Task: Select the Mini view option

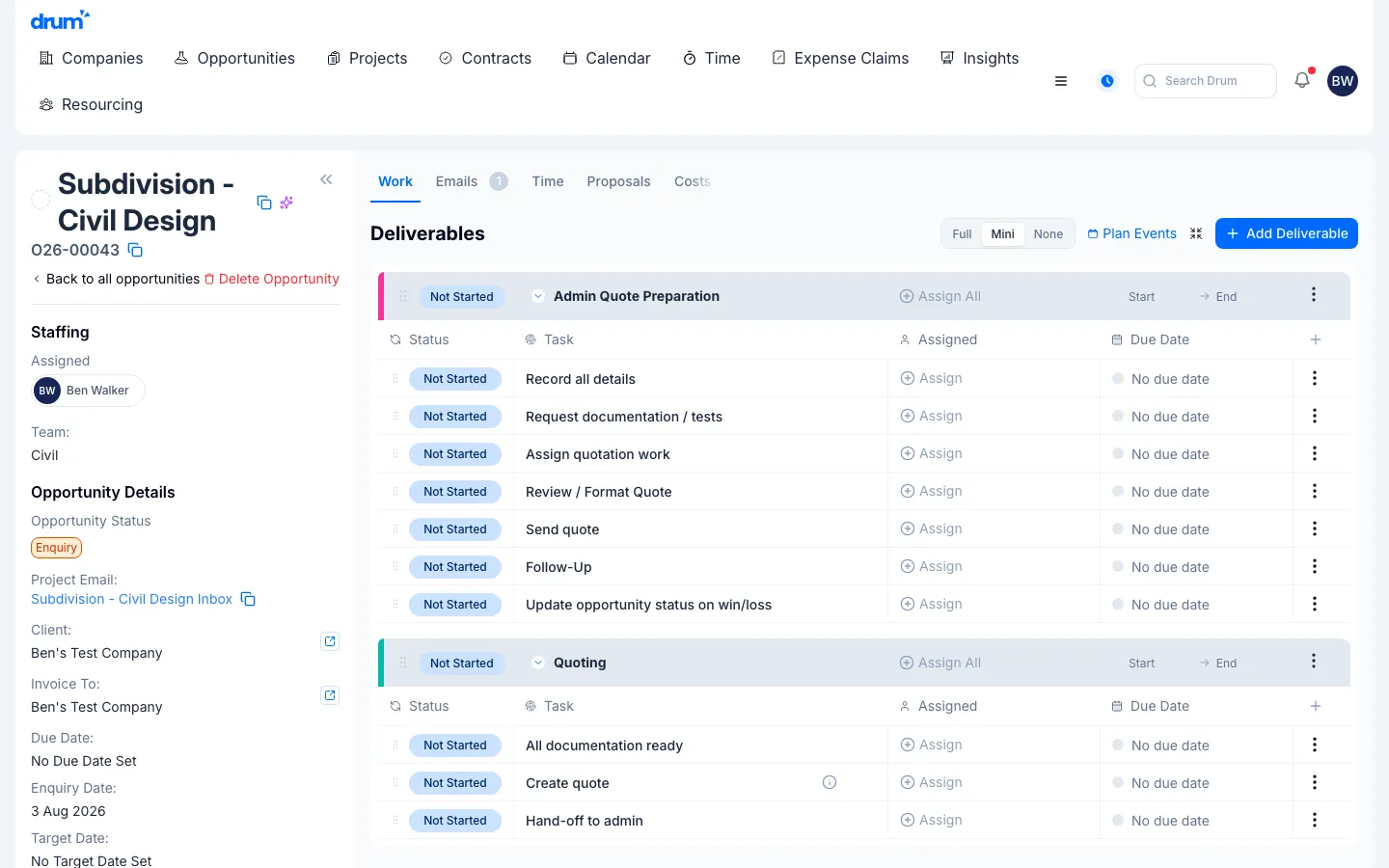Action: (1003, 234)
